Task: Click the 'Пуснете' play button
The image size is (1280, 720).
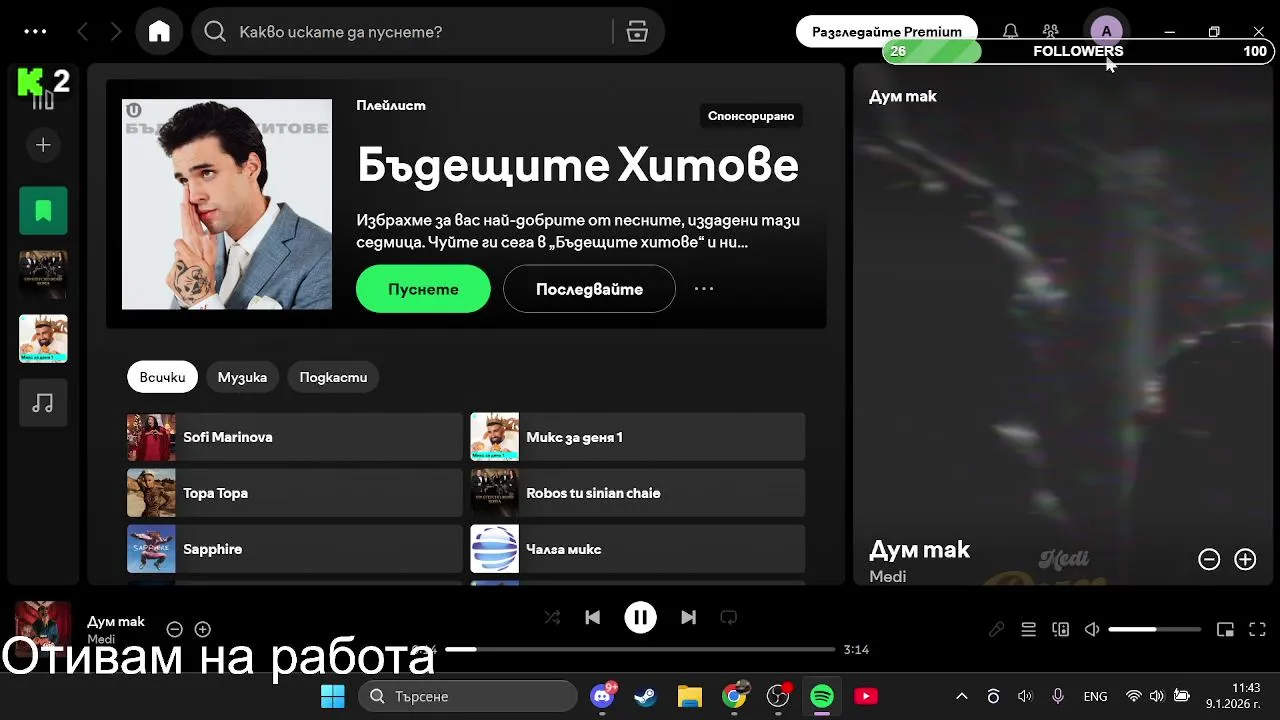Action: click(x=423, y=289)
